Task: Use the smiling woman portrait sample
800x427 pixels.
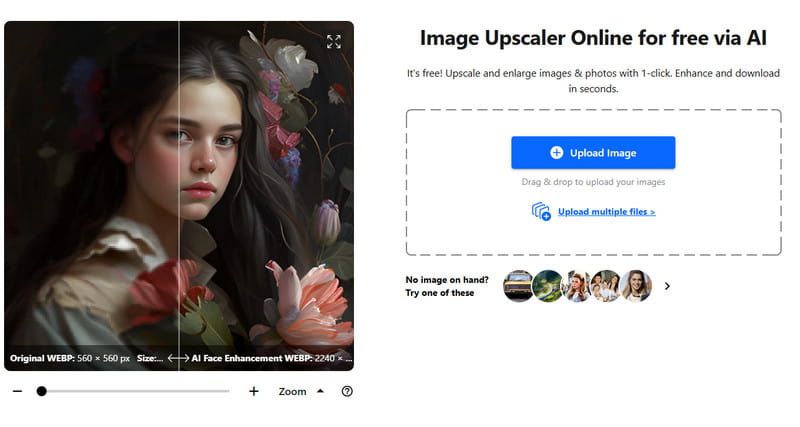Action: point(636,286)
